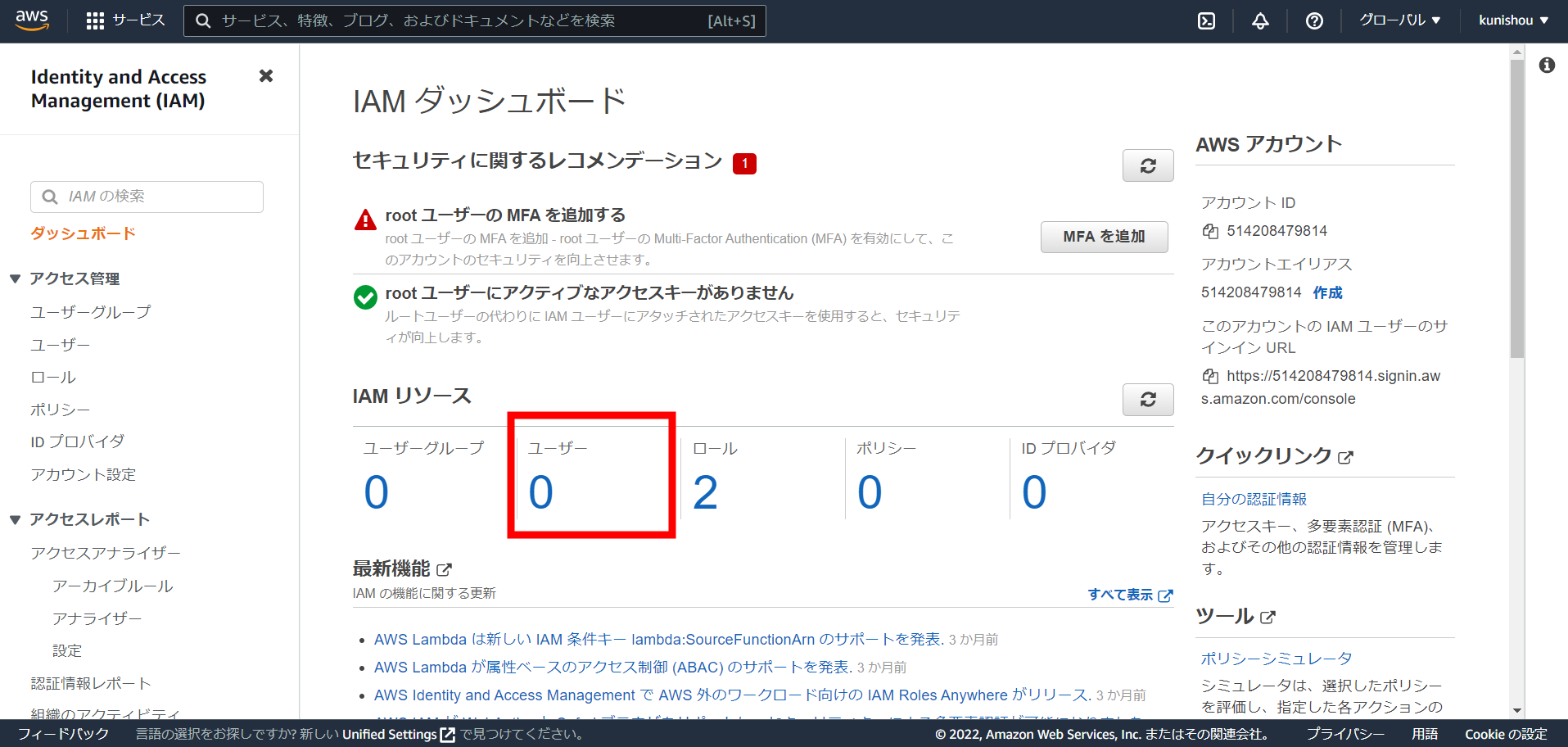This screenshot has height=747, width=1568.
Task: Copy the IAM users sign-in URL
Action: click(1210, 376)
